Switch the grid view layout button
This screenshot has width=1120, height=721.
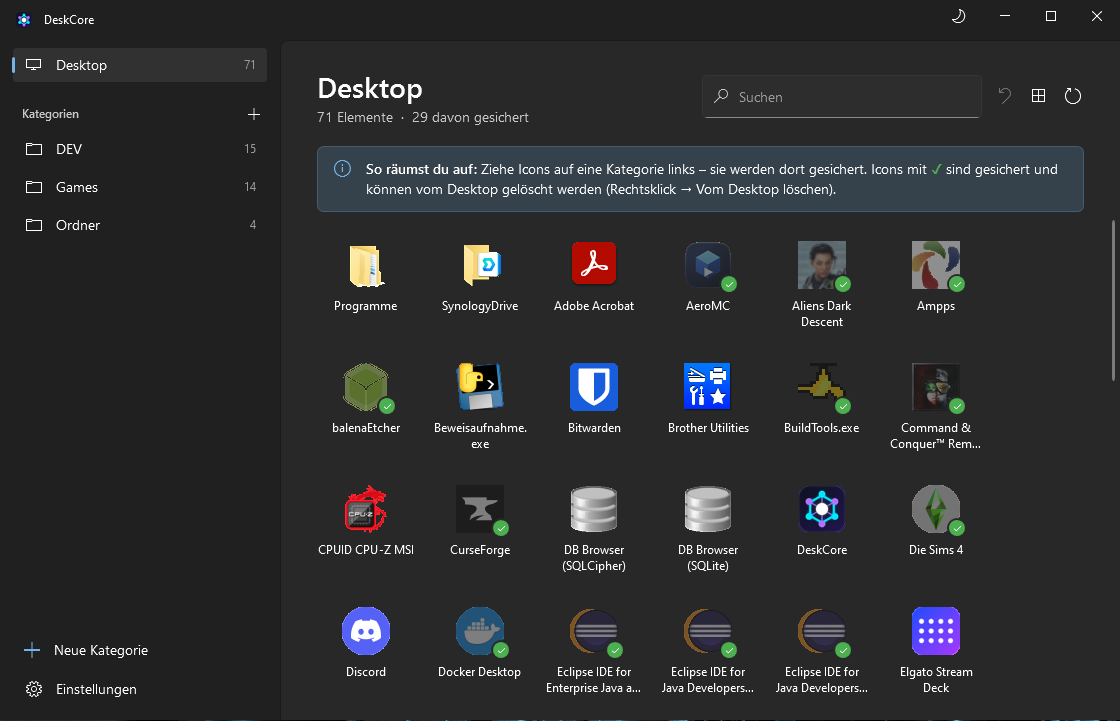[1039, 96]
